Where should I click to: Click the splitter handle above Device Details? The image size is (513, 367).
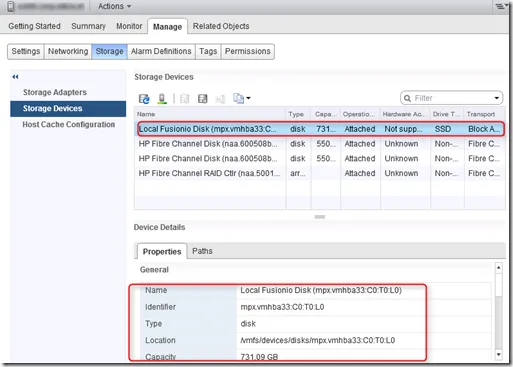click(320, 217)
